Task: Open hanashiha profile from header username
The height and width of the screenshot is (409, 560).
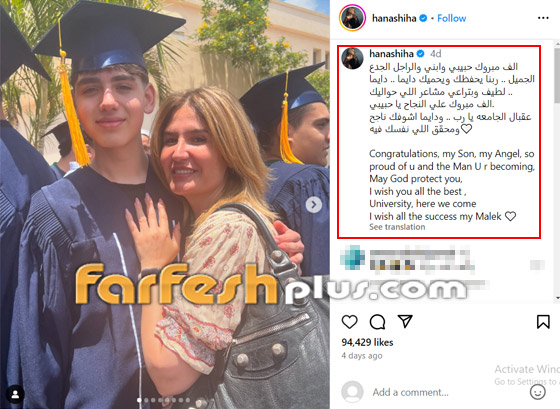Action: (x=394, y=18)
